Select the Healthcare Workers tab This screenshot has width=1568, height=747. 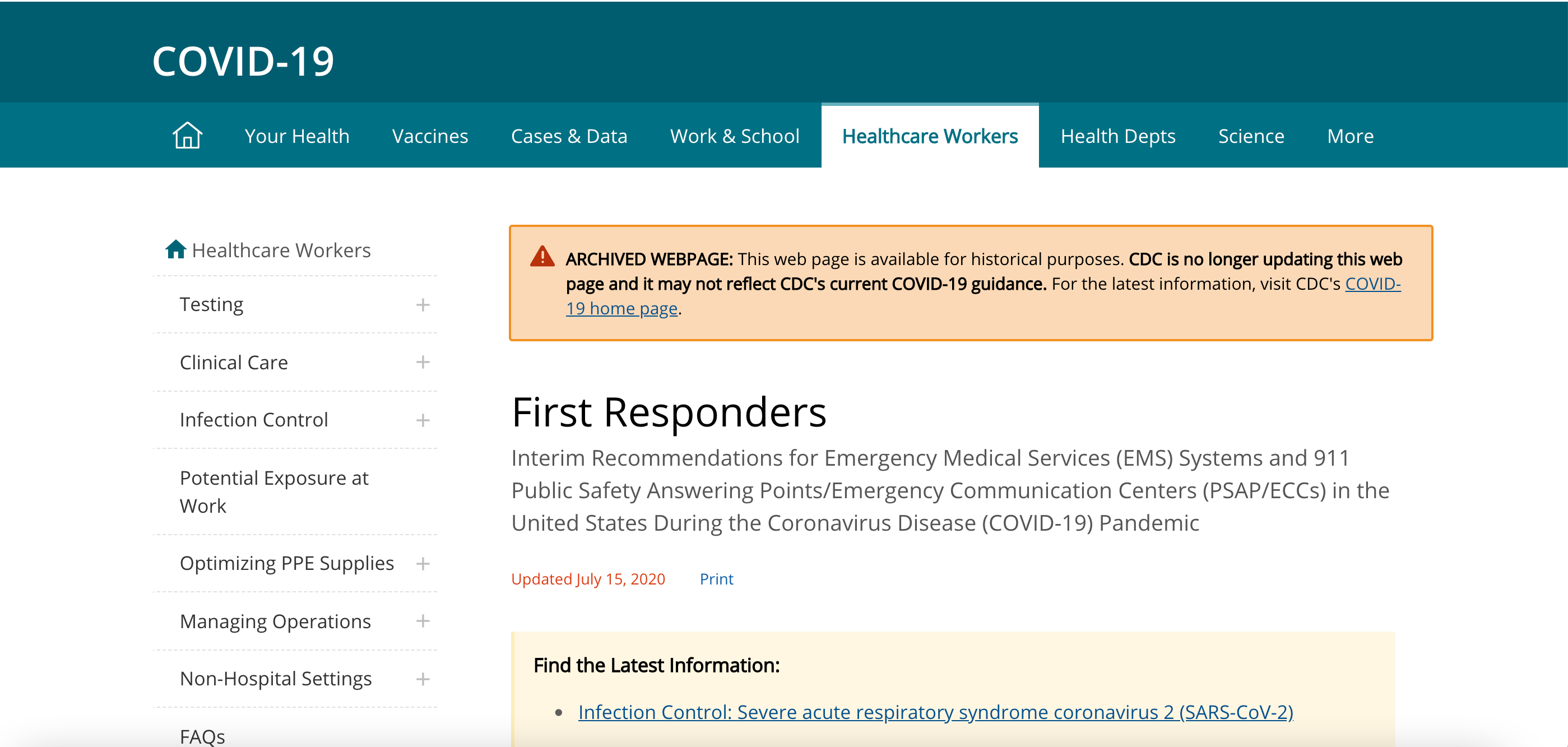pyautogui.click(x=930, y=136)
